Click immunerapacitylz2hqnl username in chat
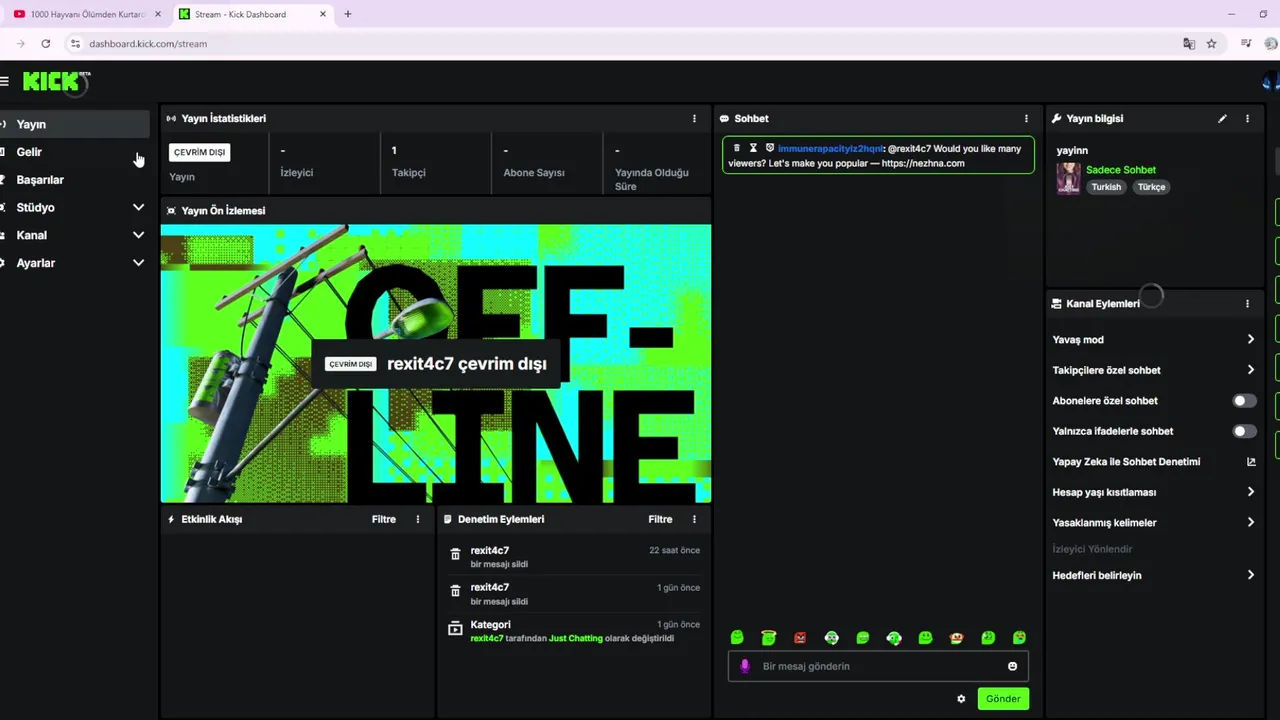 tap(830, 148)
